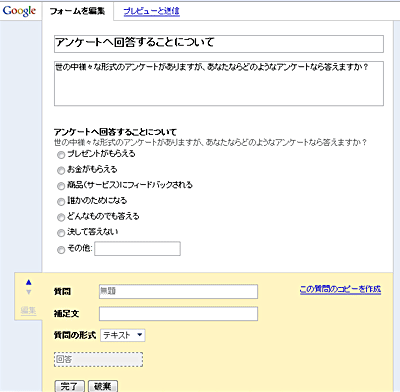
Task: Open the フォームを編集 tab
Action: [77, 11]
